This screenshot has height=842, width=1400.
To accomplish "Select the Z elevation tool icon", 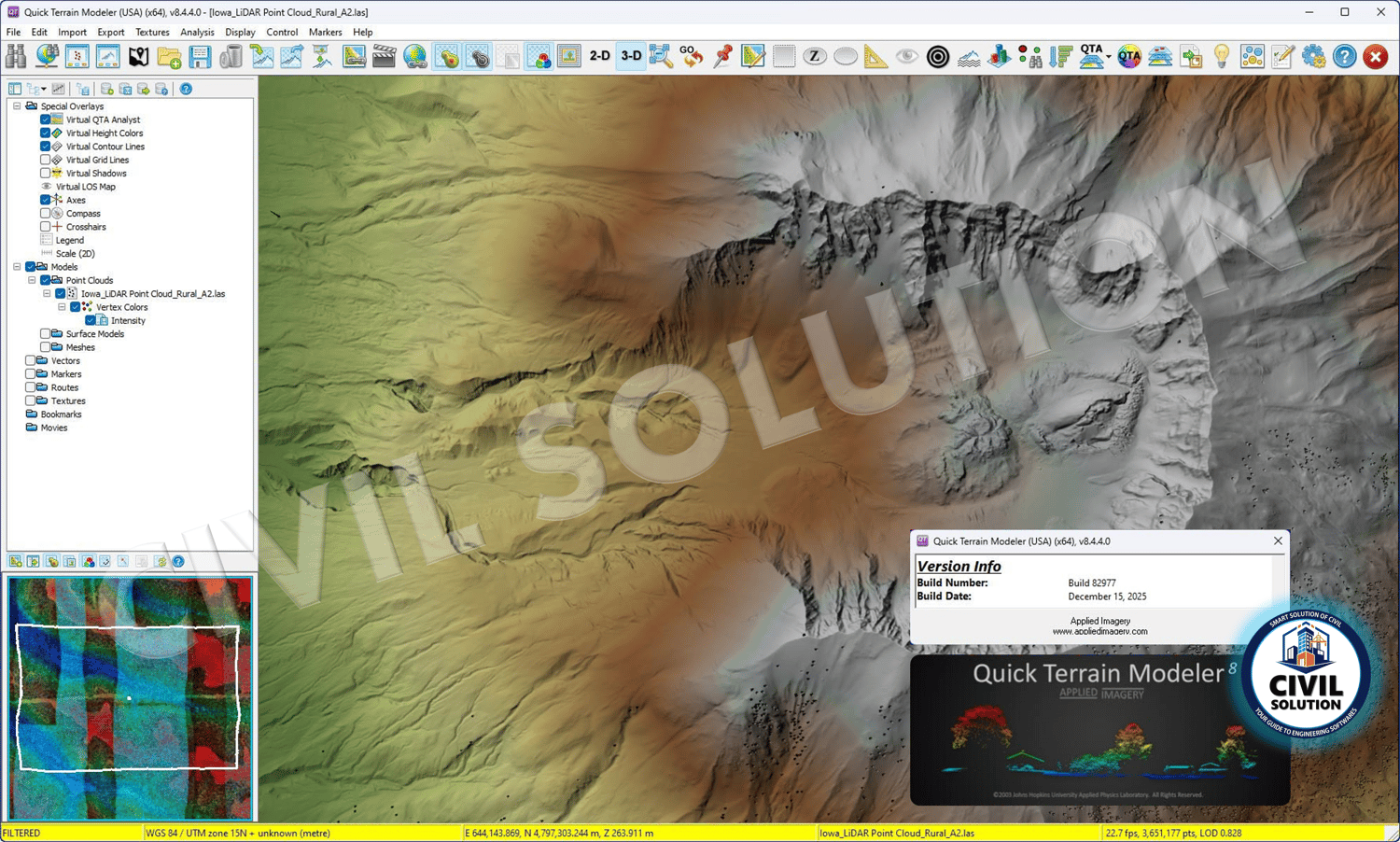I will point(815,57).
